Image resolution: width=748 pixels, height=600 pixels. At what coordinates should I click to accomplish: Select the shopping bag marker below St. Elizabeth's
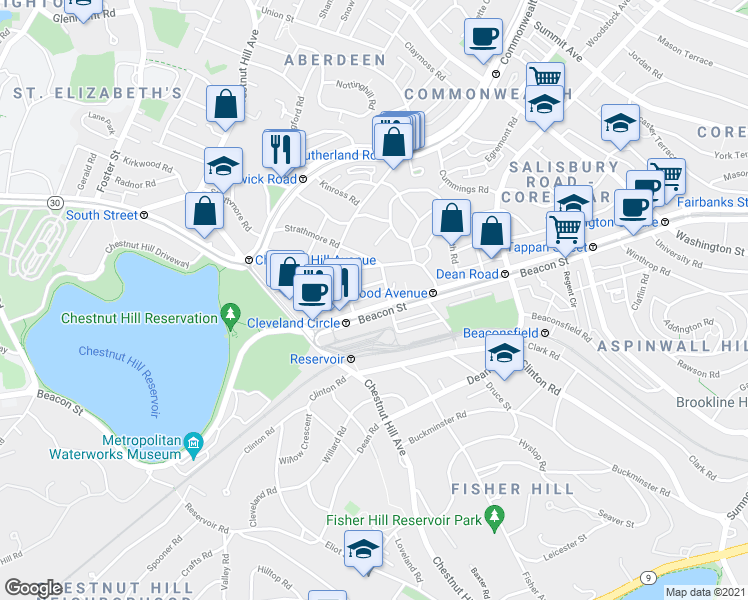click(225, 106)
